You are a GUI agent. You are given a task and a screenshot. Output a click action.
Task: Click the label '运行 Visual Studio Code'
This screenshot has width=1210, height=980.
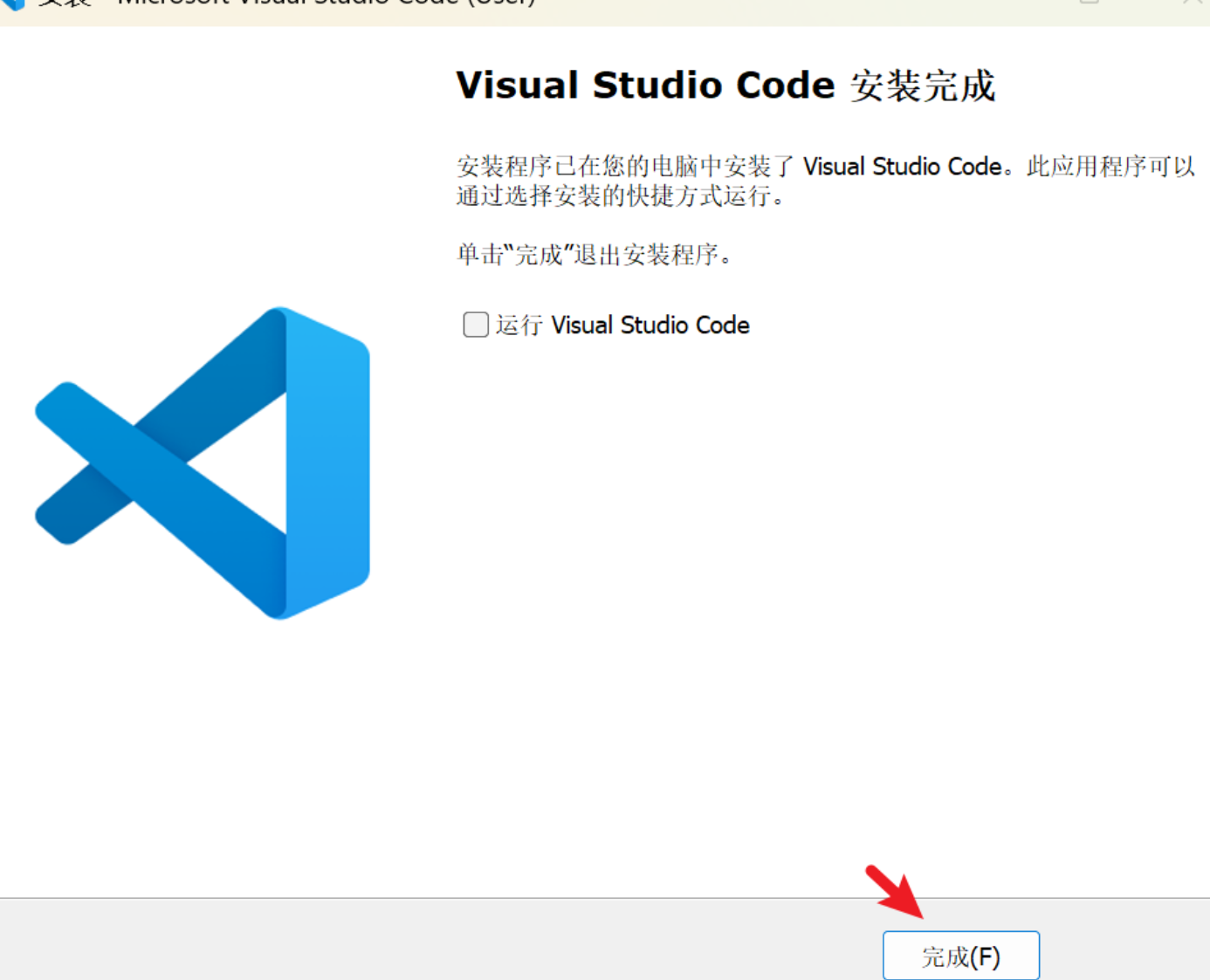[x=622, y=326]
